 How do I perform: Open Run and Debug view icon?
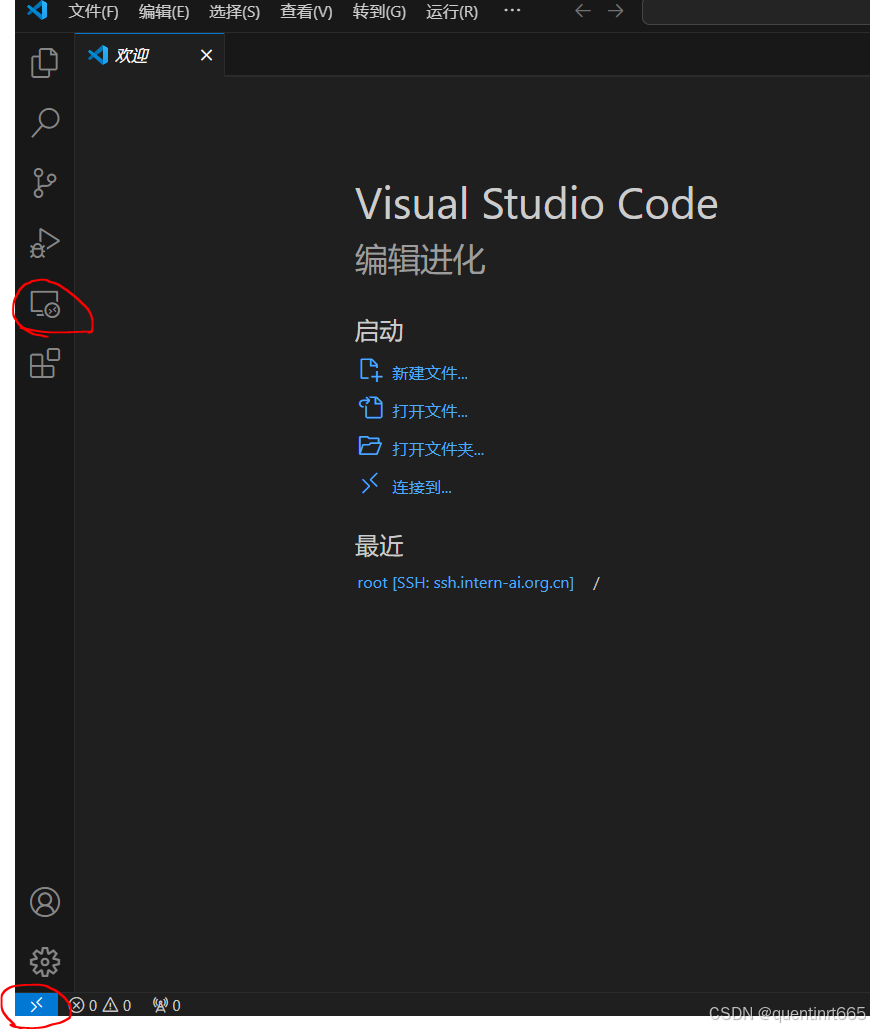tap(45, 243)
